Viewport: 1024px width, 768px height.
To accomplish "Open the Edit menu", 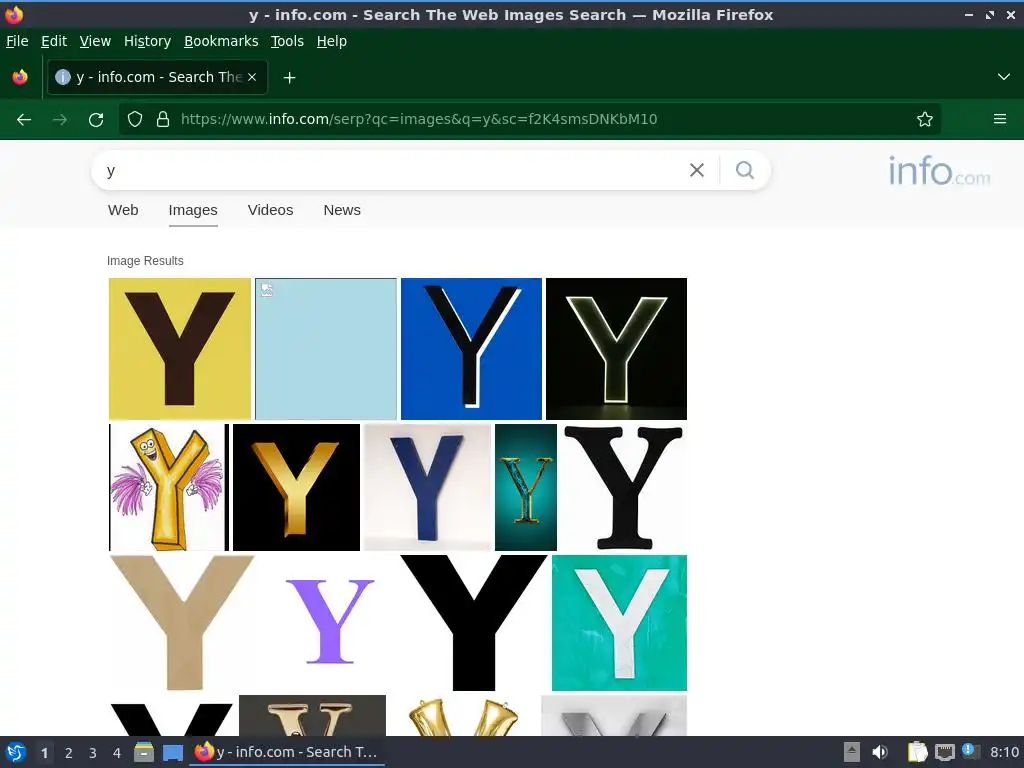I will pyautogui.click(x=54, y=41).
